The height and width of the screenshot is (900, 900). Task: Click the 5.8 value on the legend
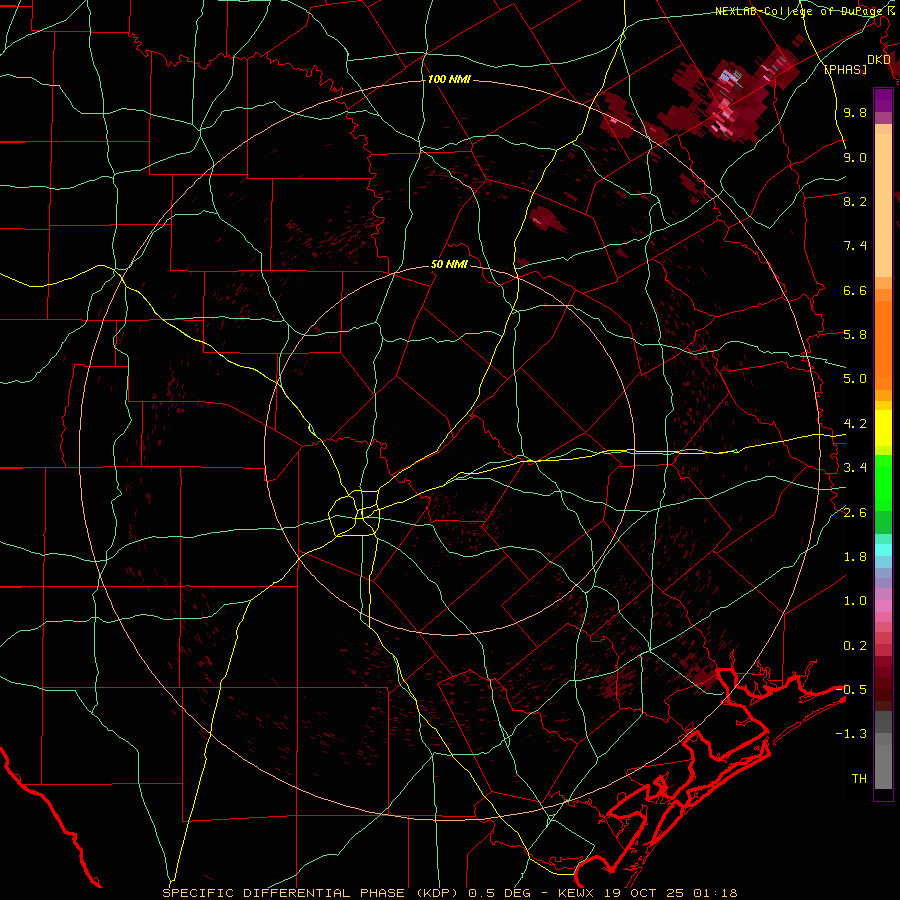tap(855, 335)
